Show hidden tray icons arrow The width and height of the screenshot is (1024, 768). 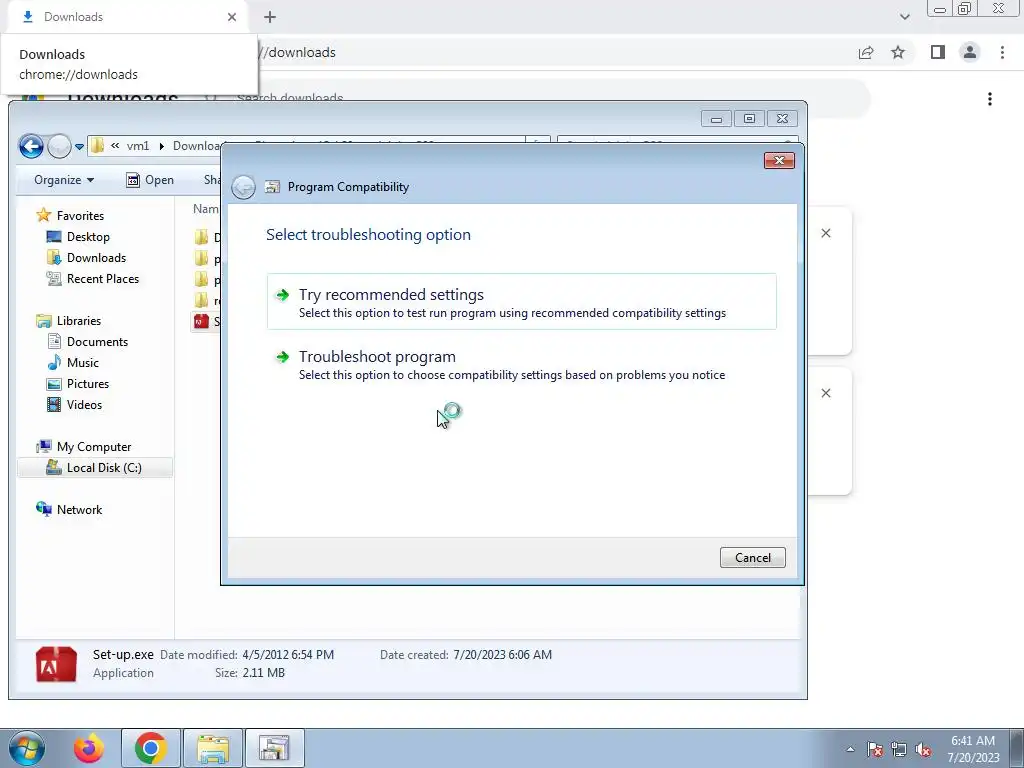tap(850, 749)
